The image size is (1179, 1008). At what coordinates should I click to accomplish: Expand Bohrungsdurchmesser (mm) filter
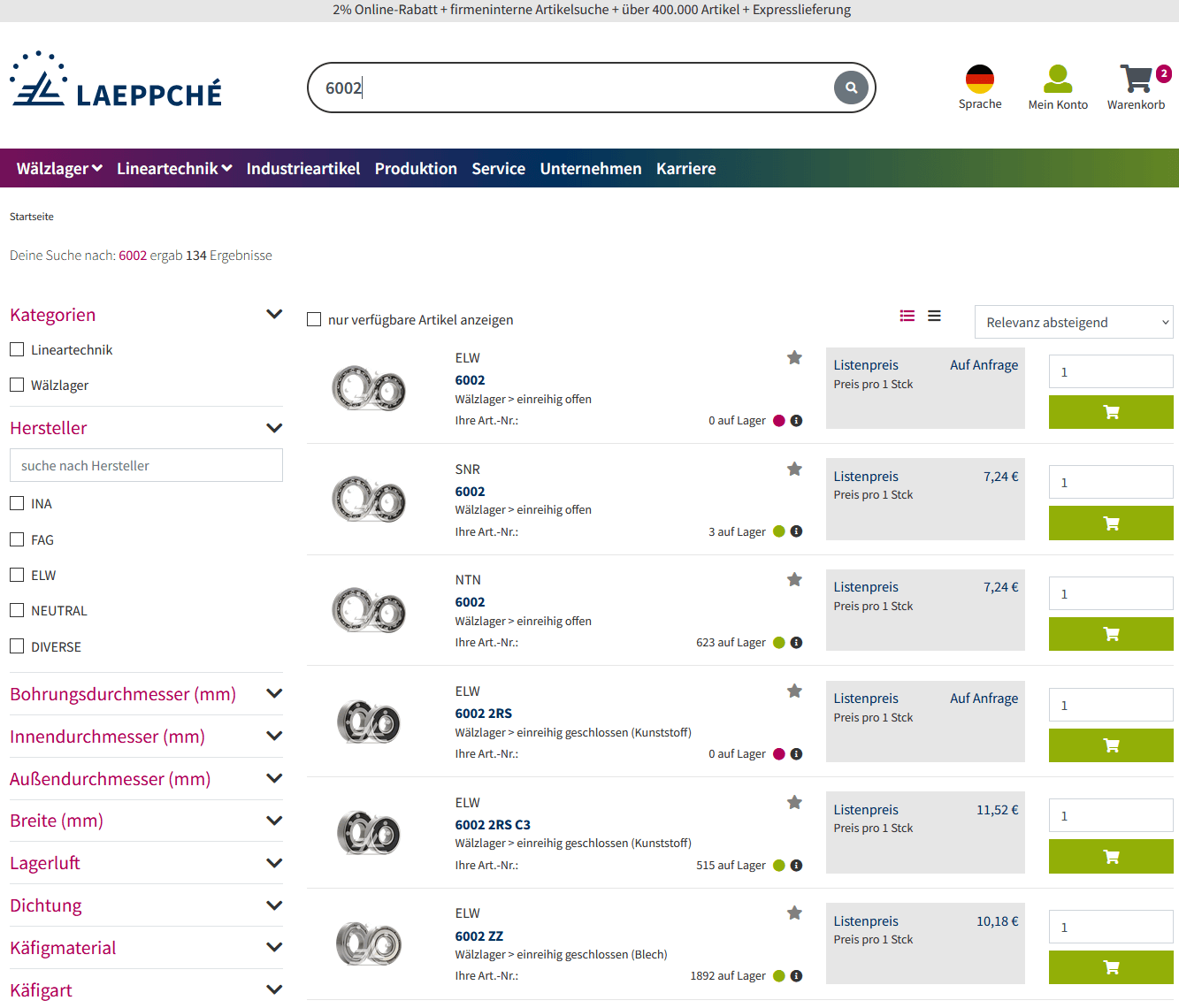pyautogui.click(x=274, y=694)
